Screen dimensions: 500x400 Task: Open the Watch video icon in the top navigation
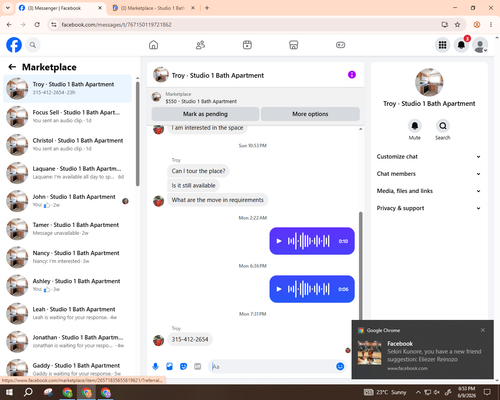click(247, 45)
